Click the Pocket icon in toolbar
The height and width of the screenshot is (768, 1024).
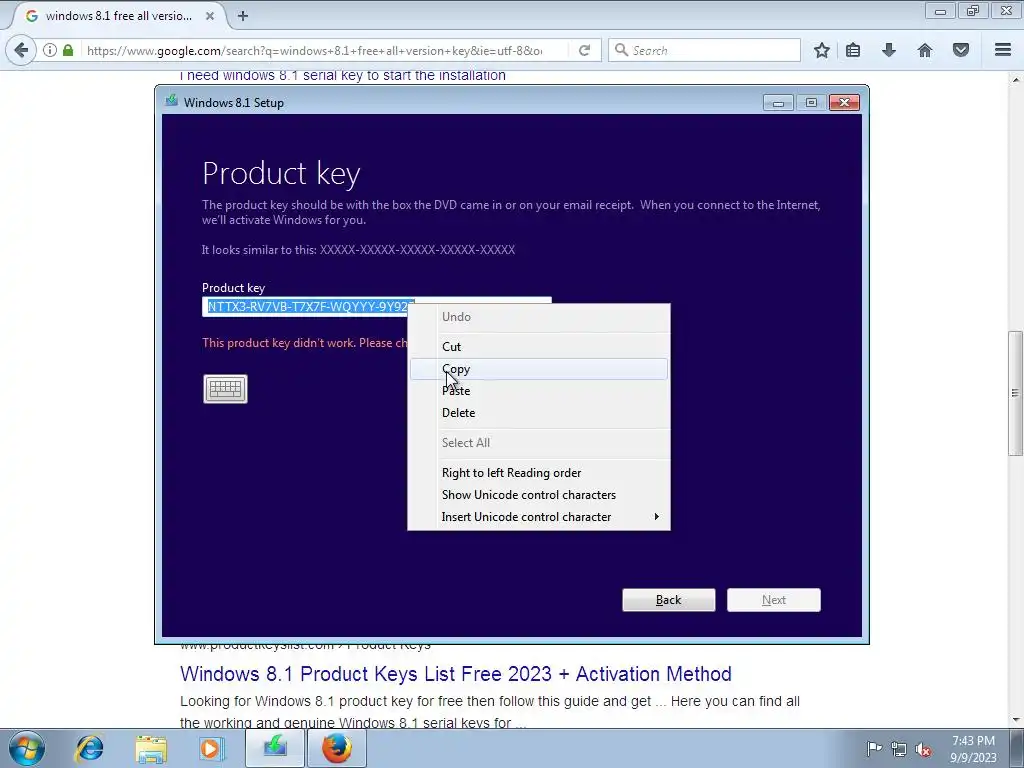click(x=961, y=50)
